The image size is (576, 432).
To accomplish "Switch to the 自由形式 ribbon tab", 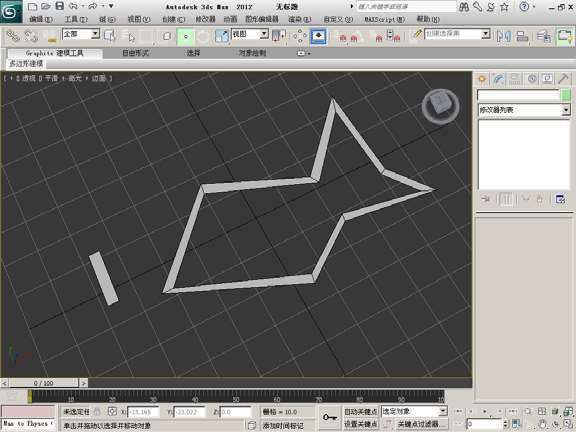I will (x=135, y=53).
